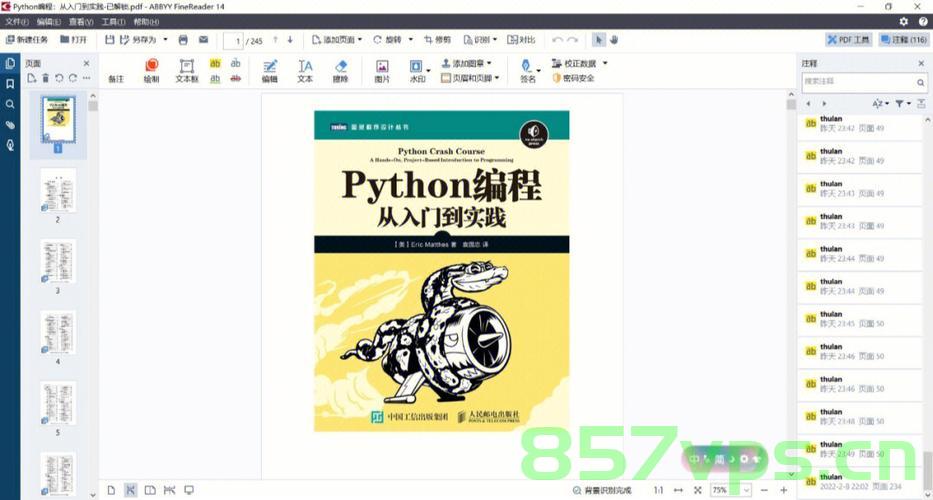Open the 文件 (File) menu
The height and width of the screenshot is (500, 933).
click(16, 21)
